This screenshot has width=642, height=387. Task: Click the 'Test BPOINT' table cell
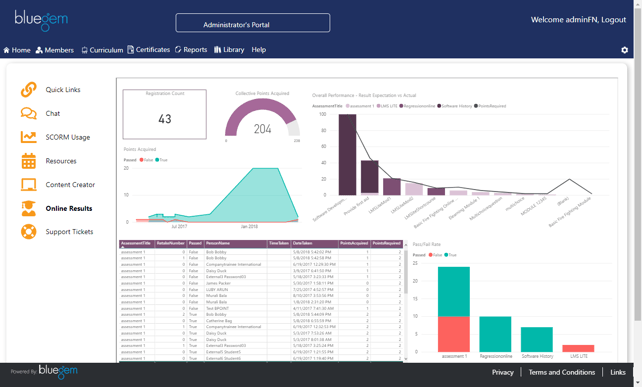pos(235,308)
